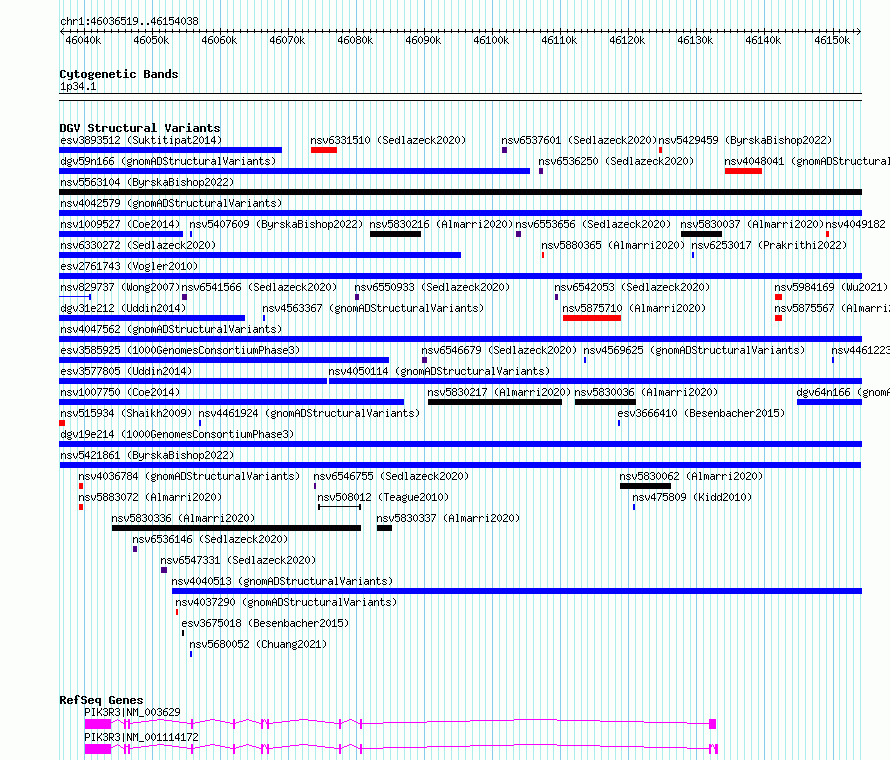This screenshot has height=760, width=890.
Task: Select nsv4037290 gnomAD variant label
Action: (286, 602)
